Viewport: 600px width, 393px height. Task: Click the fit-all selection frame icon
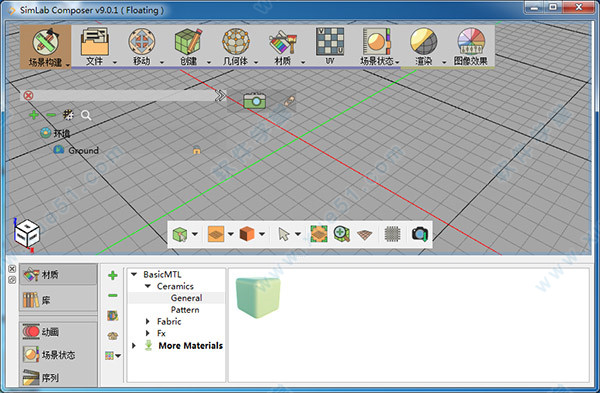(x=319, y=234)
